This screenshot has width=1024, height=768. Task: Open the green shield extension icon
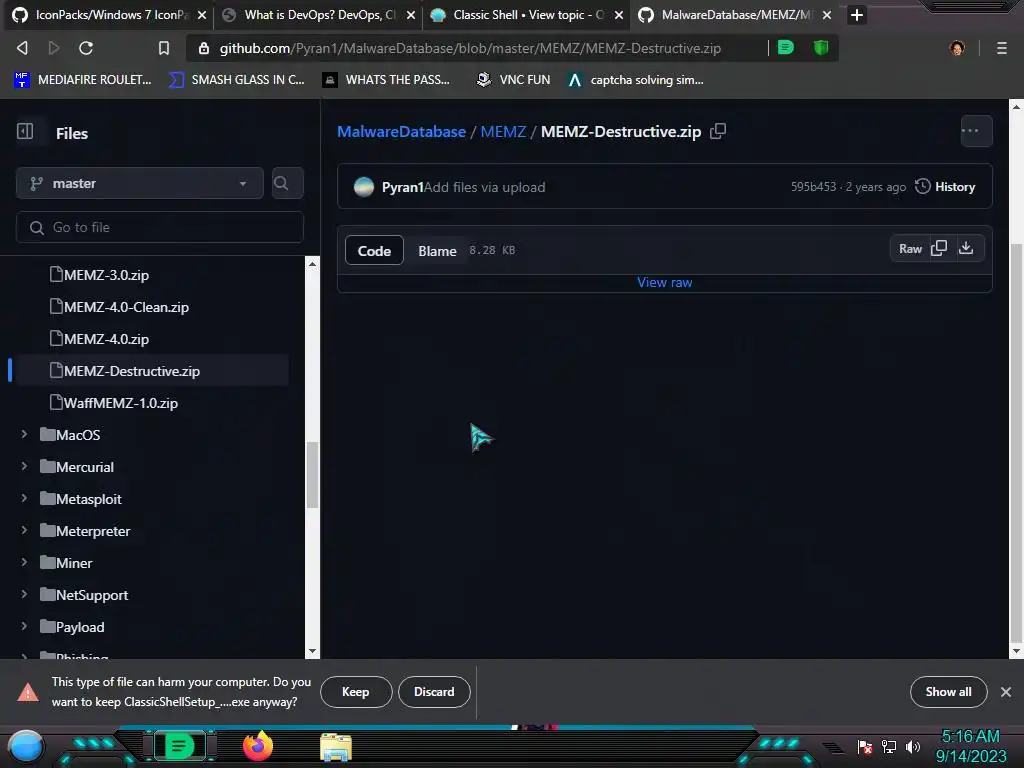pyautogui.click(x=821, y=48)
